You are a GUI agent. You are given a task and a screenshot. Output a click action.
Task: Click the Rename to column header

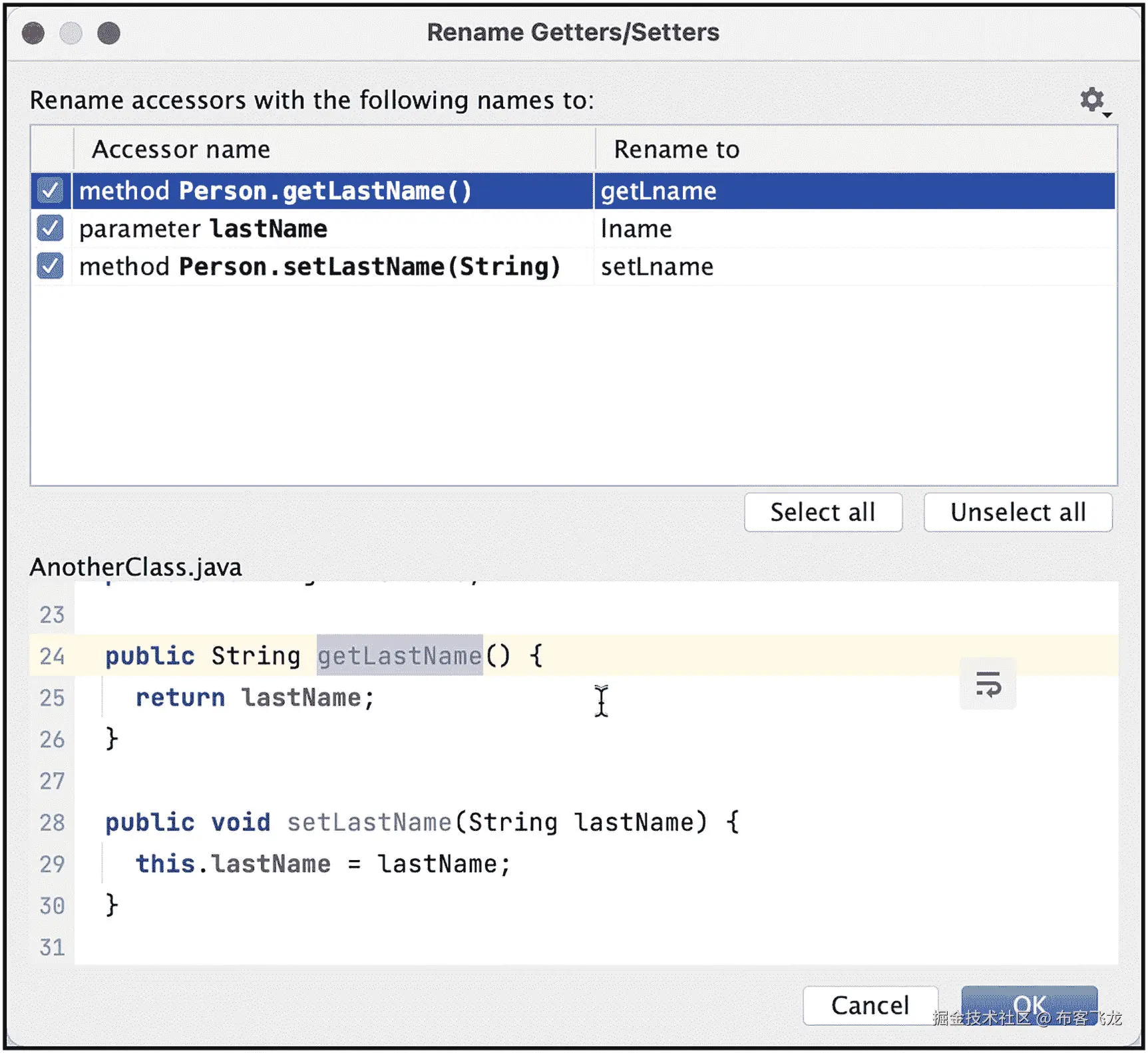[676, 150]
